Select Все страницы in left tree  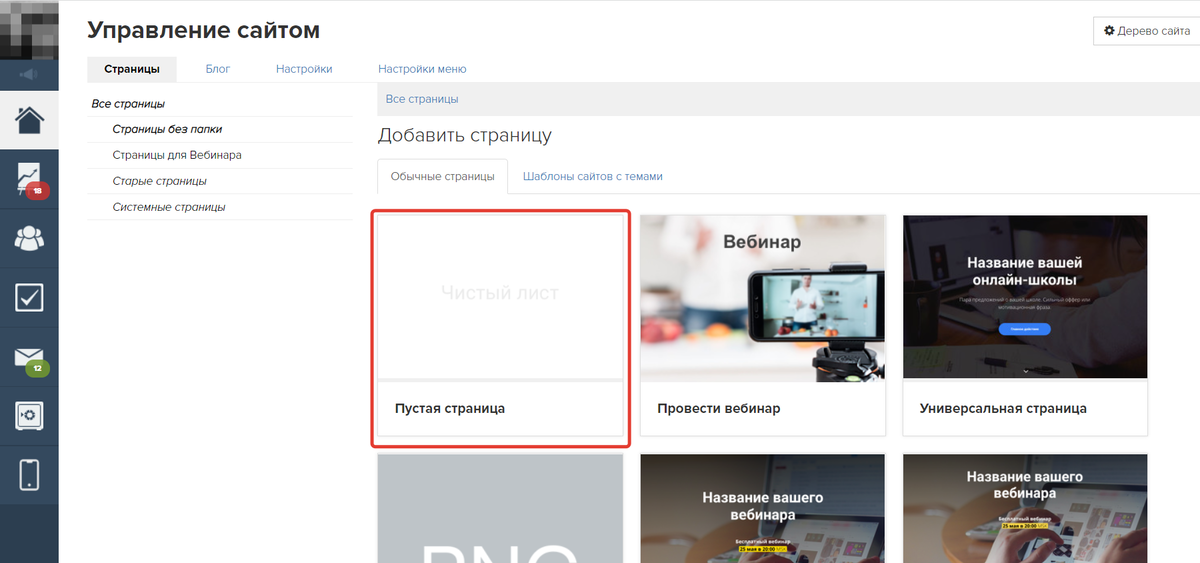[128, 103]
